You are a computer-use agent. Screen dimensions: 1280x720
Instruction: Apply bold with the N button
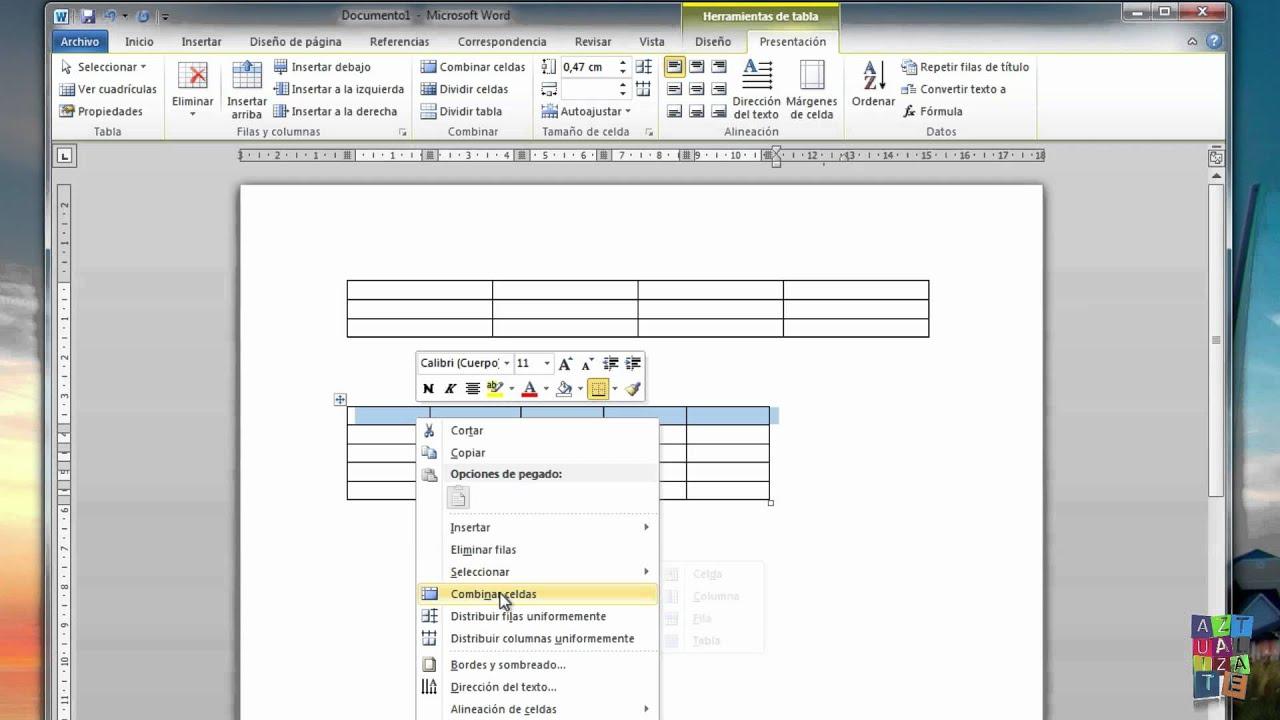point(428,388)
